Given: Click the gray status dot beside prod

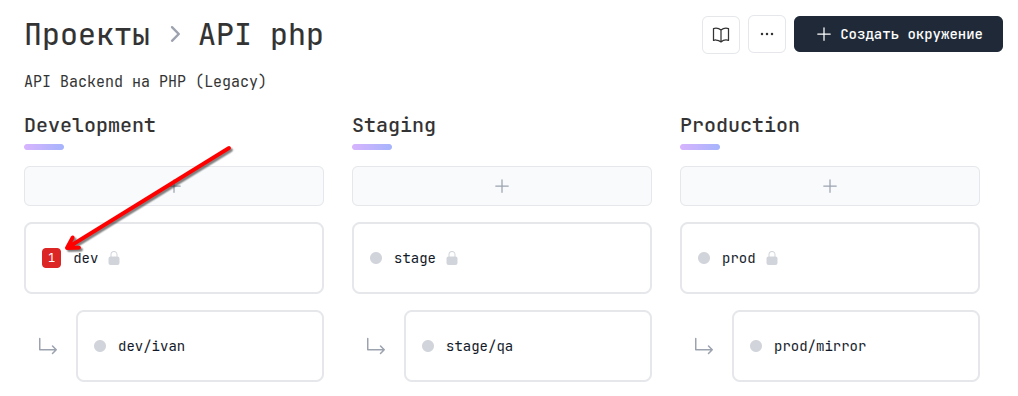Looking at the screenshot, I should tap(704, 258).
